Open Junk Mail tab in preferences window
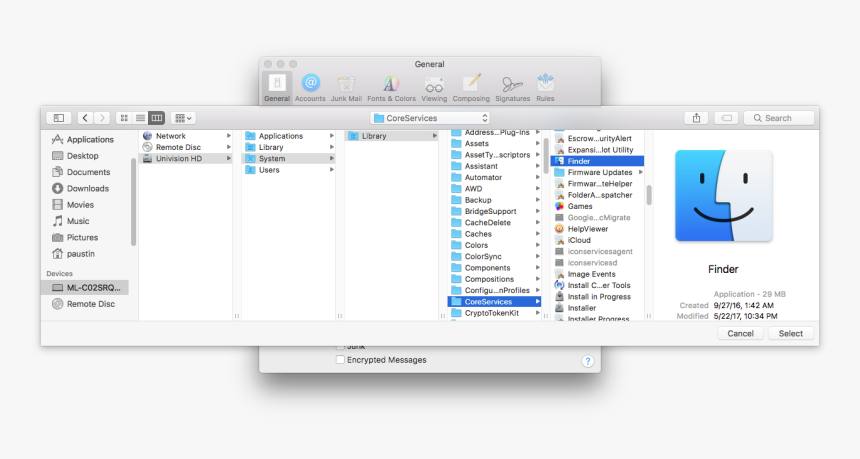The width and height of the screenshot is (860, 459). click(346, 88)
